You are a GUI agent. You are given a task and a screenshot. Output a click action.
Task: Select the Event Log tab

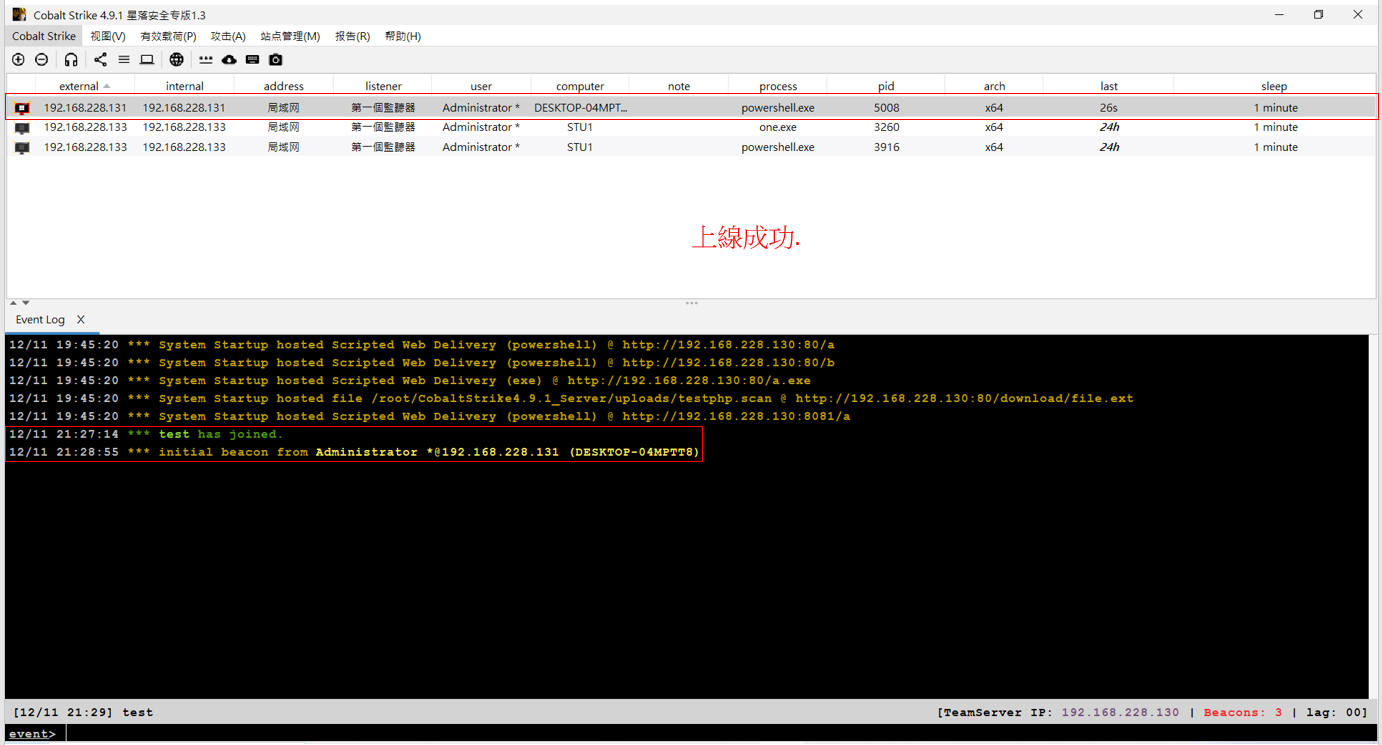point(40,320)
